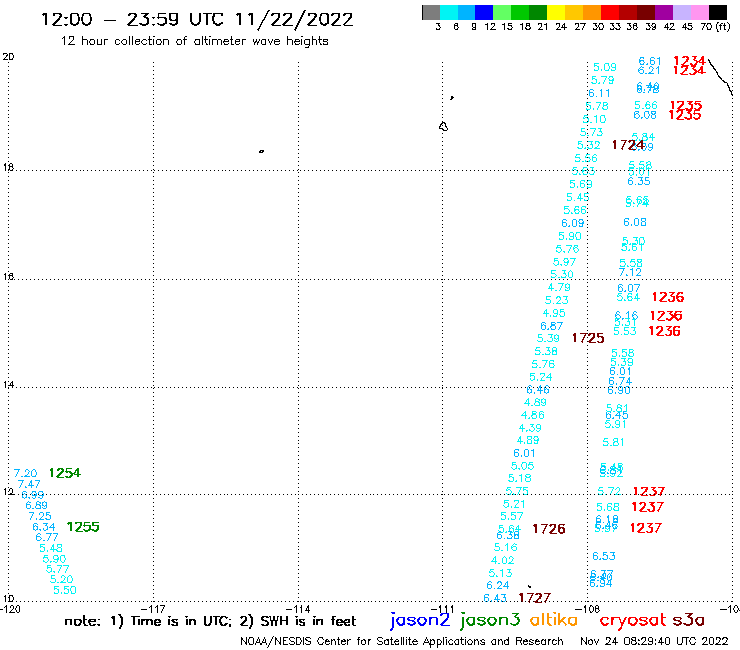Viewport: 740px width, 650px height.
Task: Pick the dark blue 12 ft legend swatch
Action: pyautogui.click(x=484, y=12)
